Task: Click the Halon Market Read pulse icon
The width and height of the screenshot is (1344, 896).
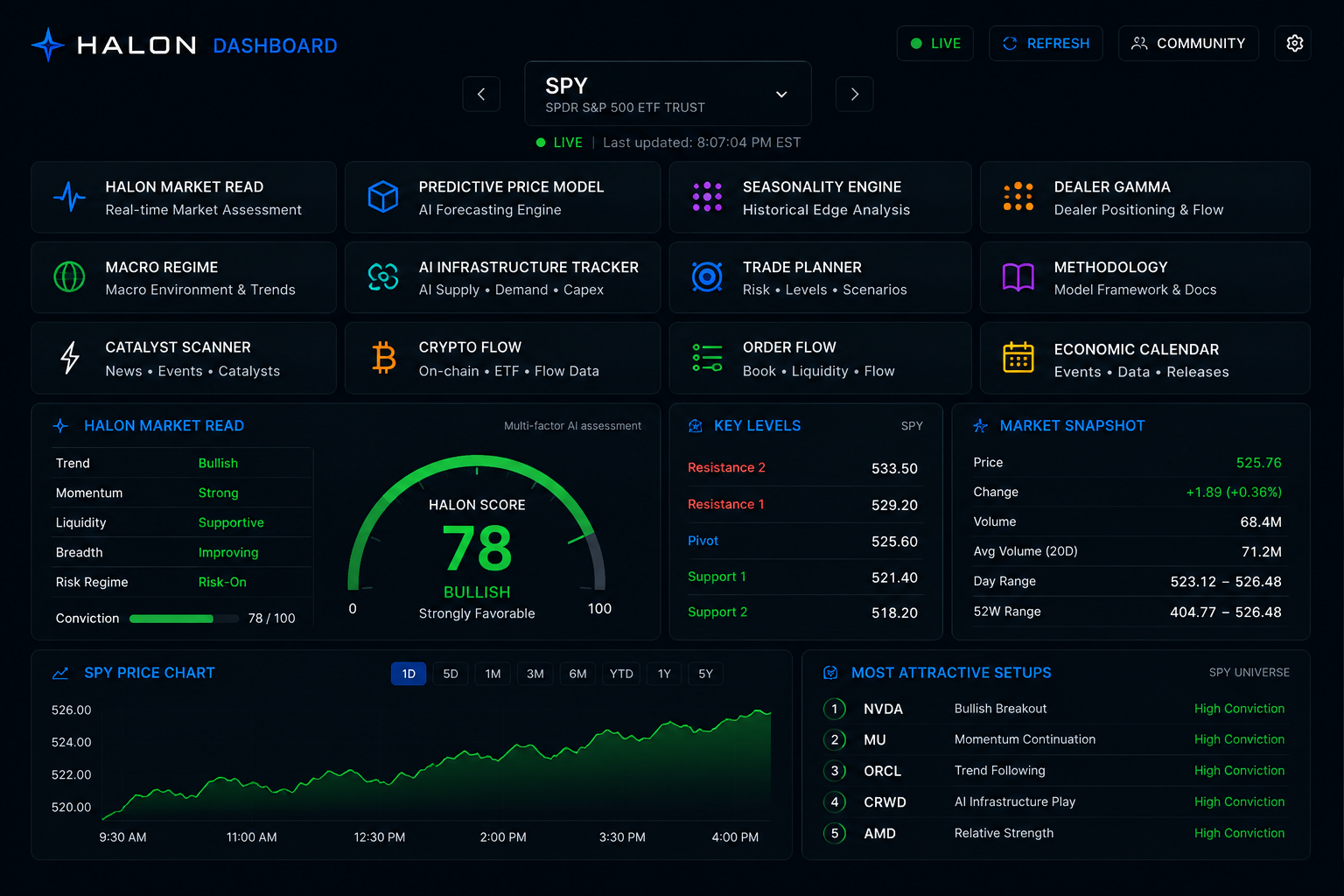Action: click(x=69, y=197)
